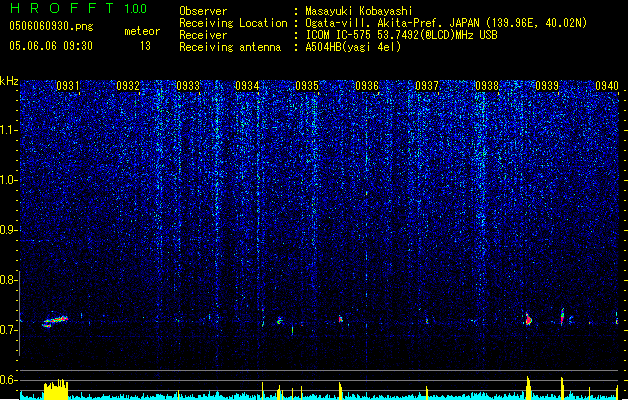Click the date stamp 05.06.06 09:30
629x400 pixels.
(x=51, y=46)
